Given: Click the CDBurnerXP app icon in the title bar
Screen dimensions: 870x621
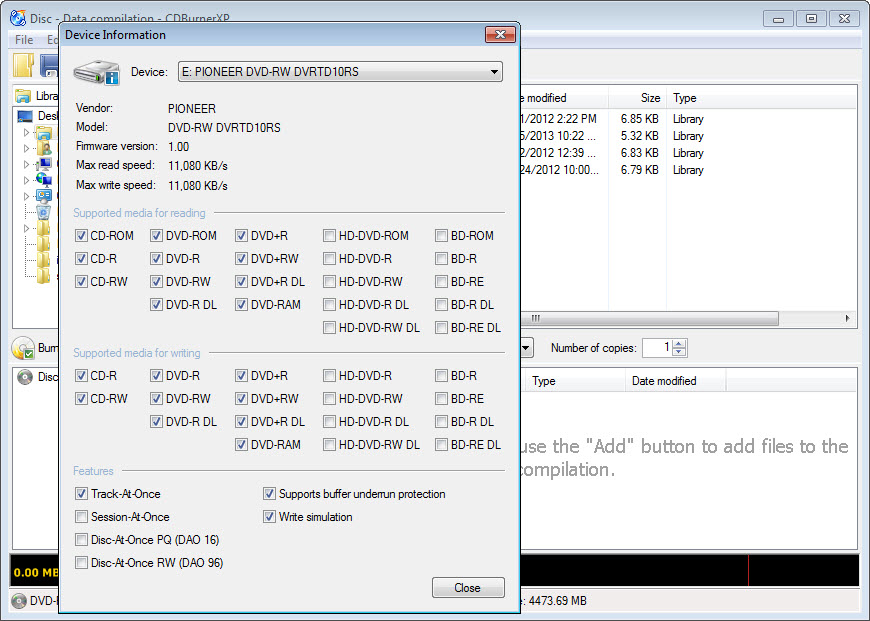Looking at the screenshot, I should [18, 18].
